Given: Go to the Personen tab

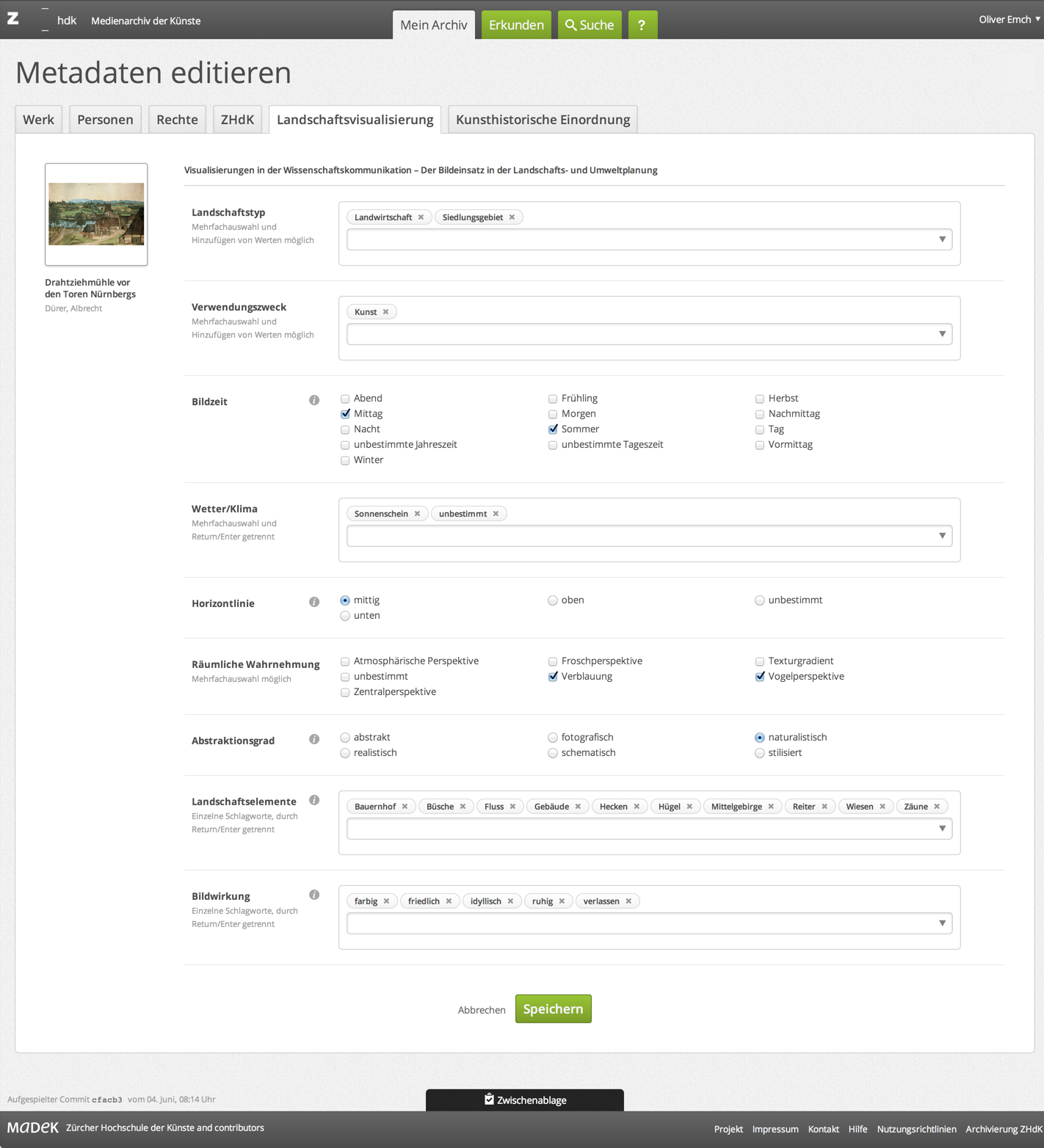Looking at the screenshot, I should click(105, 120).
